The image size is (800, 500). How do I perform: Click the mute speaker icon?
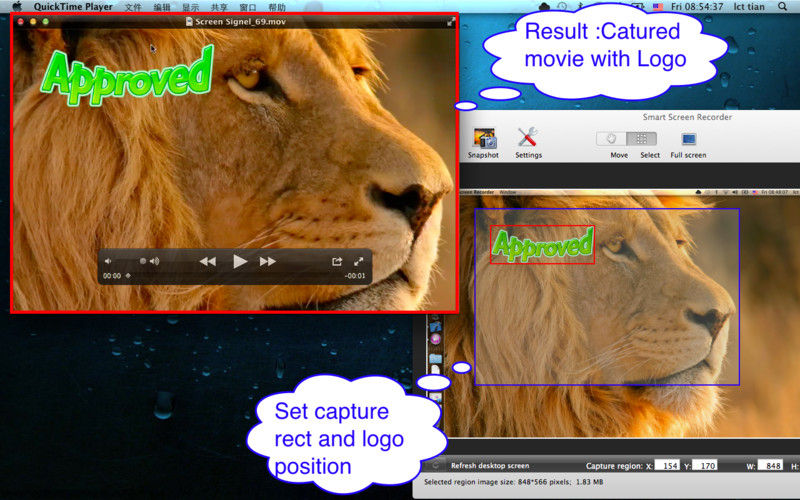coord(108,261)
